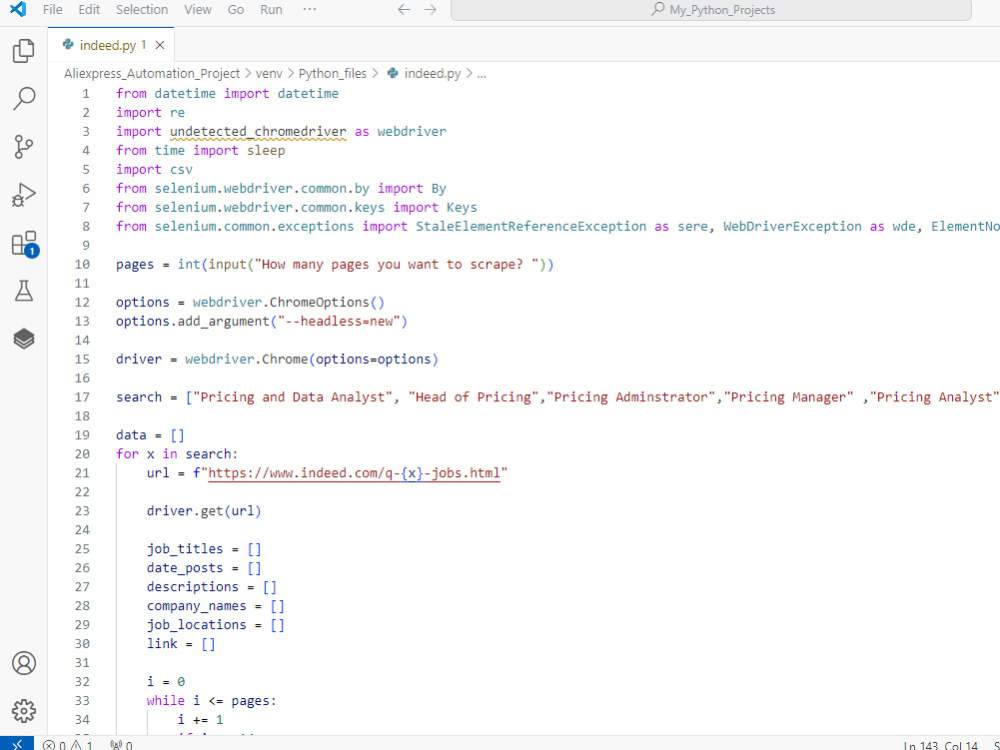Image resolution: width=1000 pixels, height=750 pixels.
Task: Open the Search panel
Action: tap(24, 98)
